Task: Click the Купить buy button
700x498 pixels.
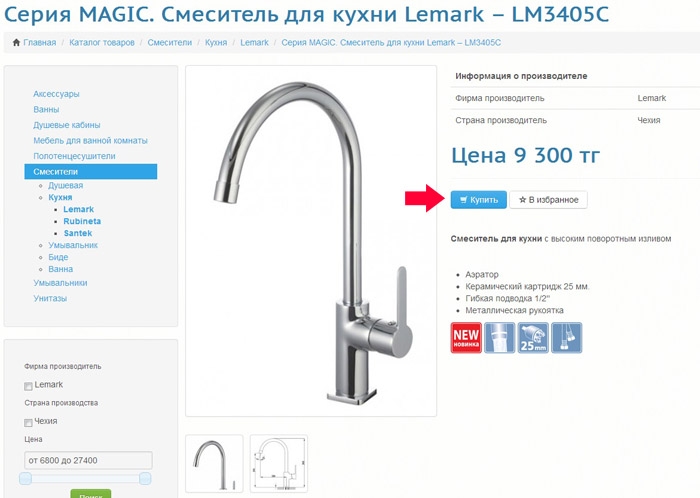Action: 479,200
